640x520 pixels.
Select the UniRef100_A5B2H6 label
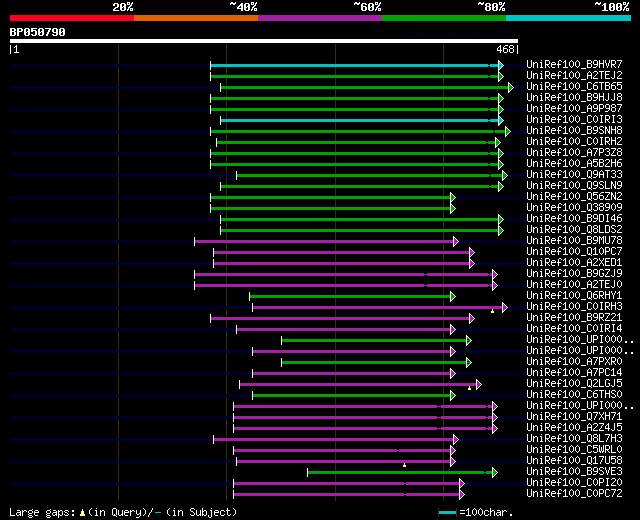click(x=574, y=163)
